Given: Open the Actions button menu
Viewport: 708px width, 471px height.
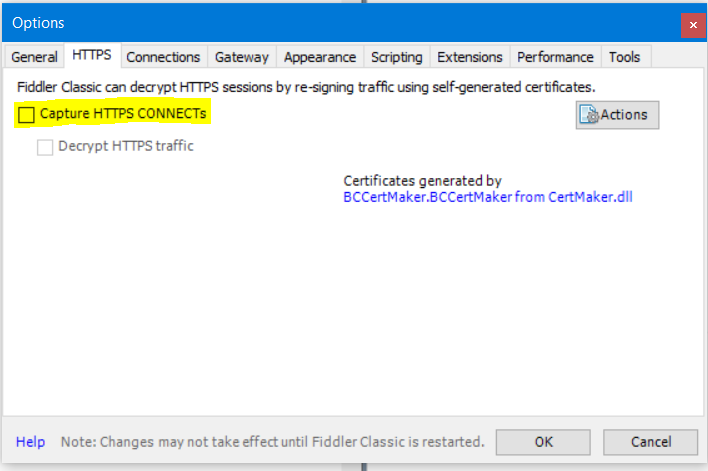Looking at the screenshot, I should tap(623, 115).
